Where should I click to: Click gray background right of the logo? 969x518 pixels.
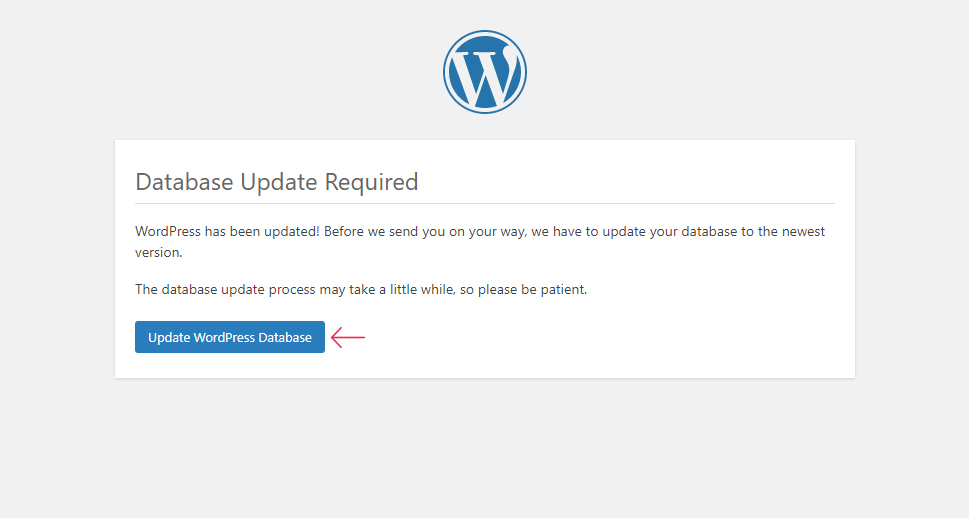[x=742, y=72]
